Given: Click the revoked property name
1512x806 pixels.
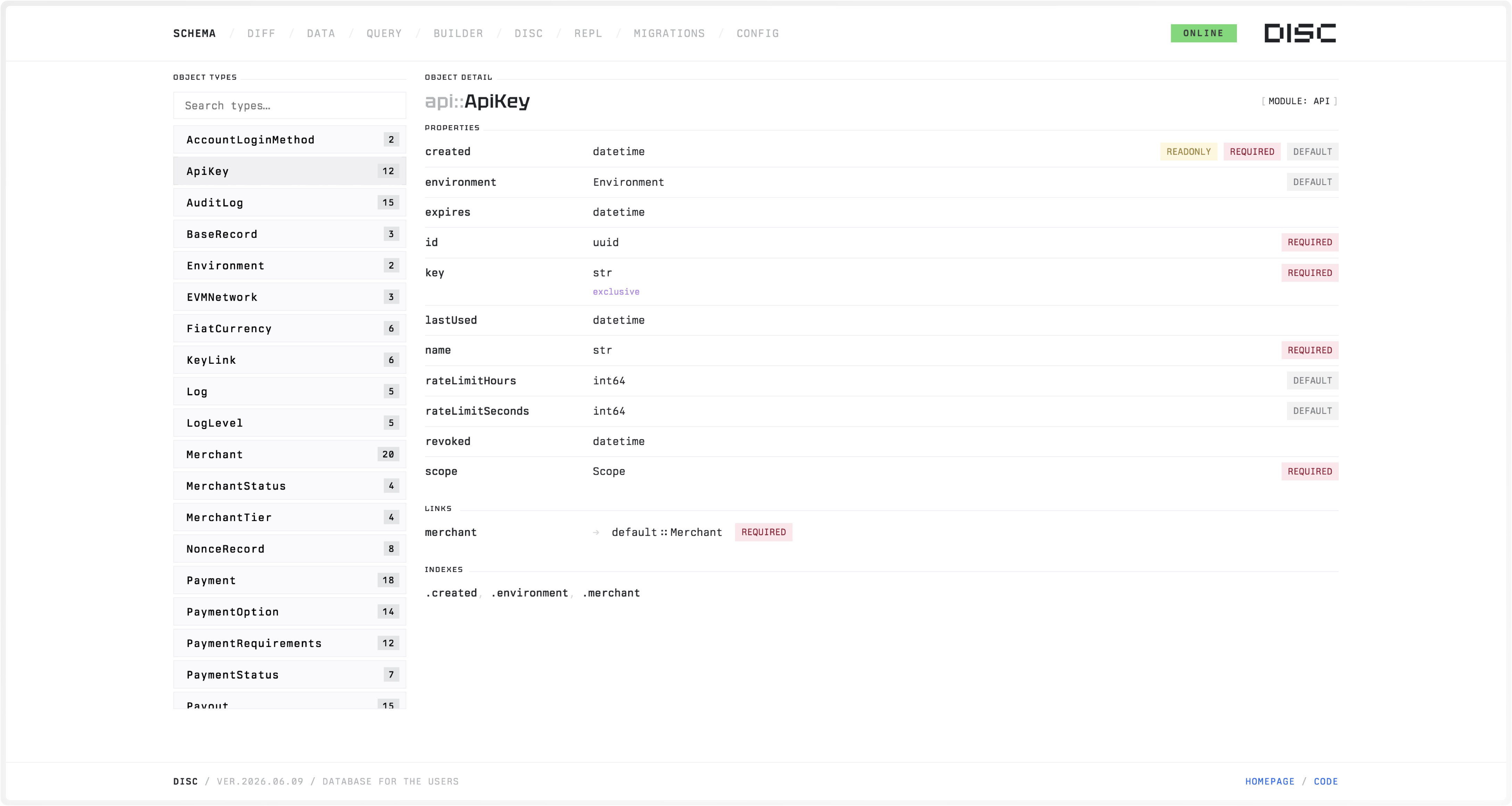Looking at the screenshot, I should coord(448,441).
